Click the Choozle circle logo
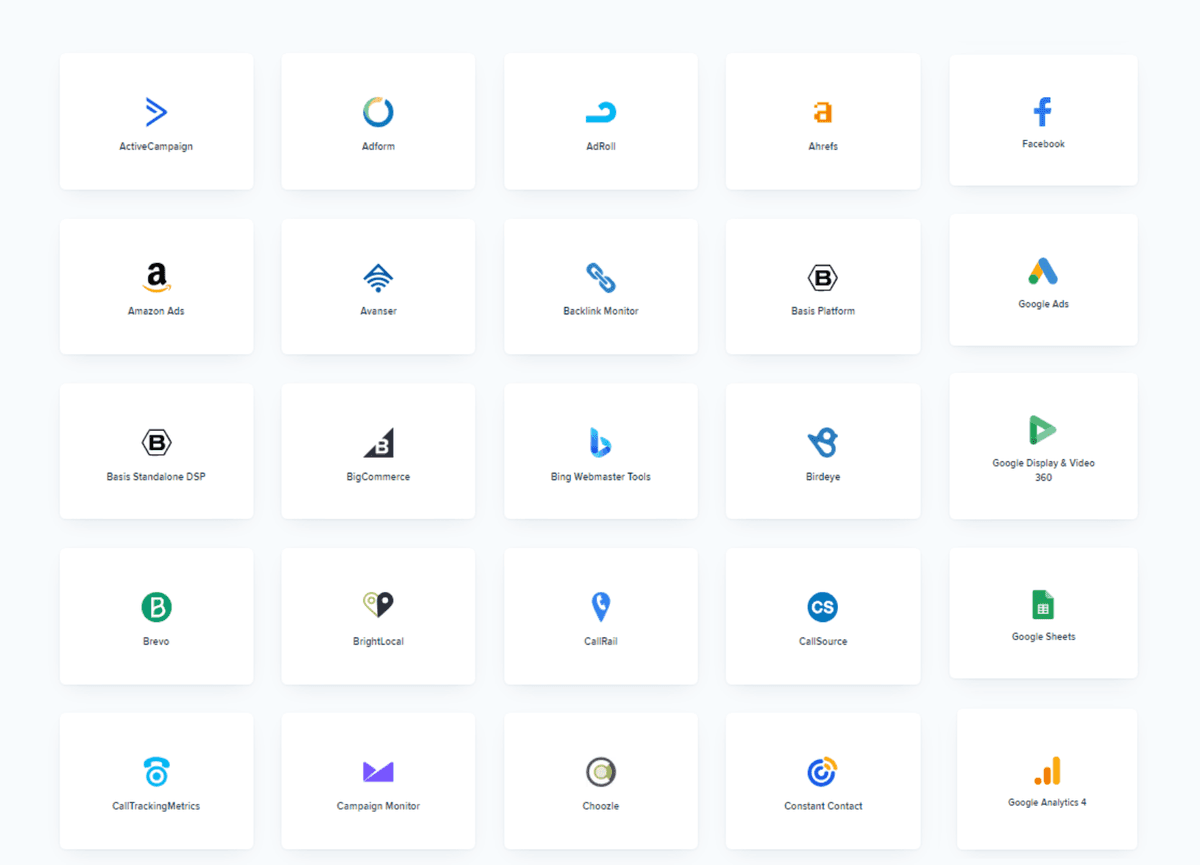This screenshot has height=865, width=1200. click(601, 772)
